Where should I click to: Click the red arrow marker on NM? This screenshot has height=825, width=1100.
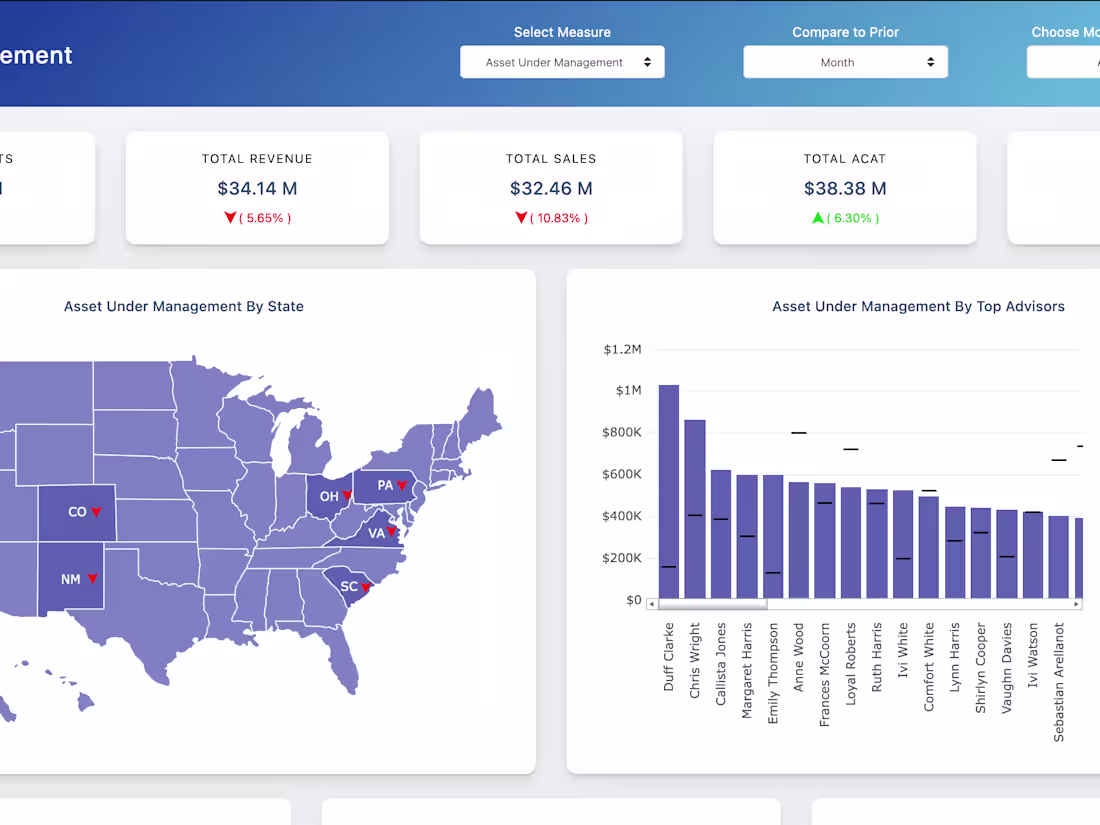click(91, 577)
